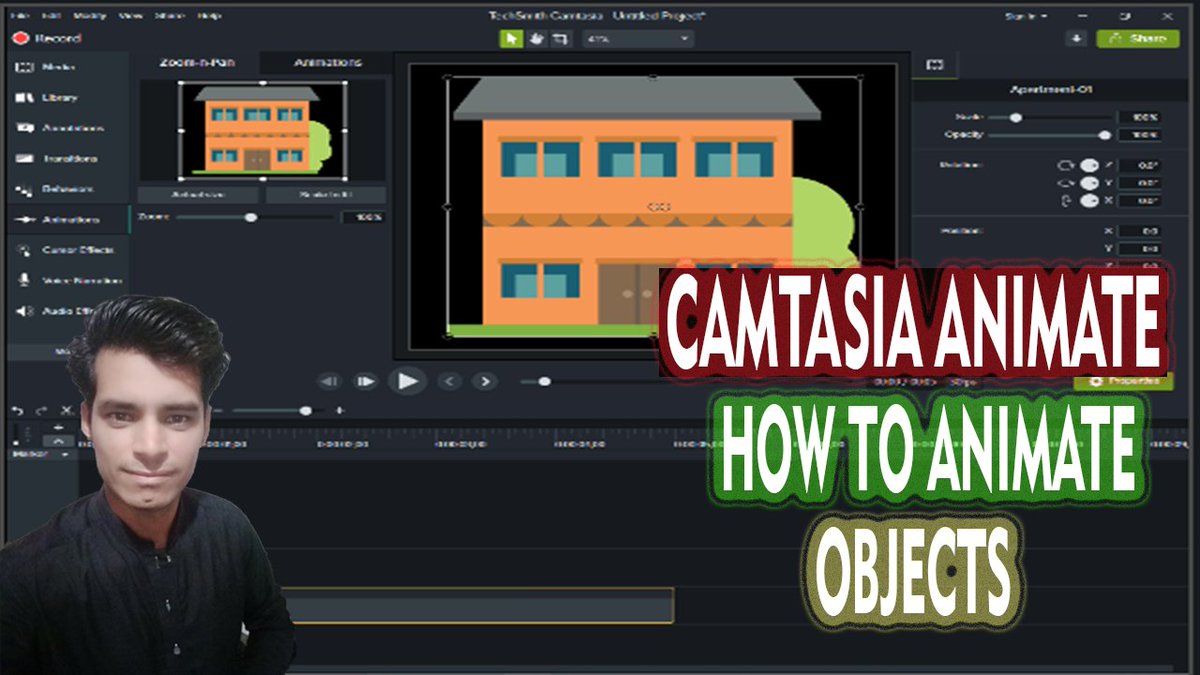The height and width of the screenshot is (675, 1200).
Task: Click the green Share button
Action: (1140, 38)
